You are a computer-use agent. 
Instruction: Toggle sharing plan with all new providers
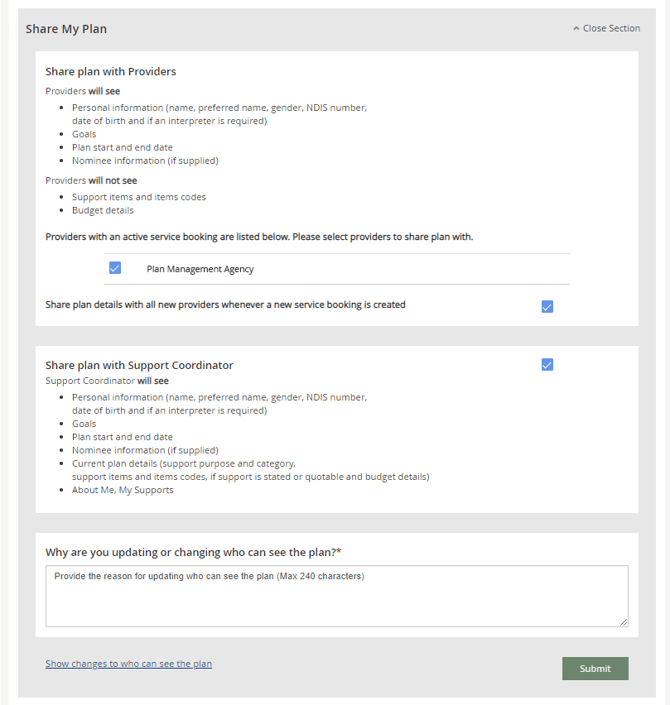pyautogui.click(x=547, y=307)
